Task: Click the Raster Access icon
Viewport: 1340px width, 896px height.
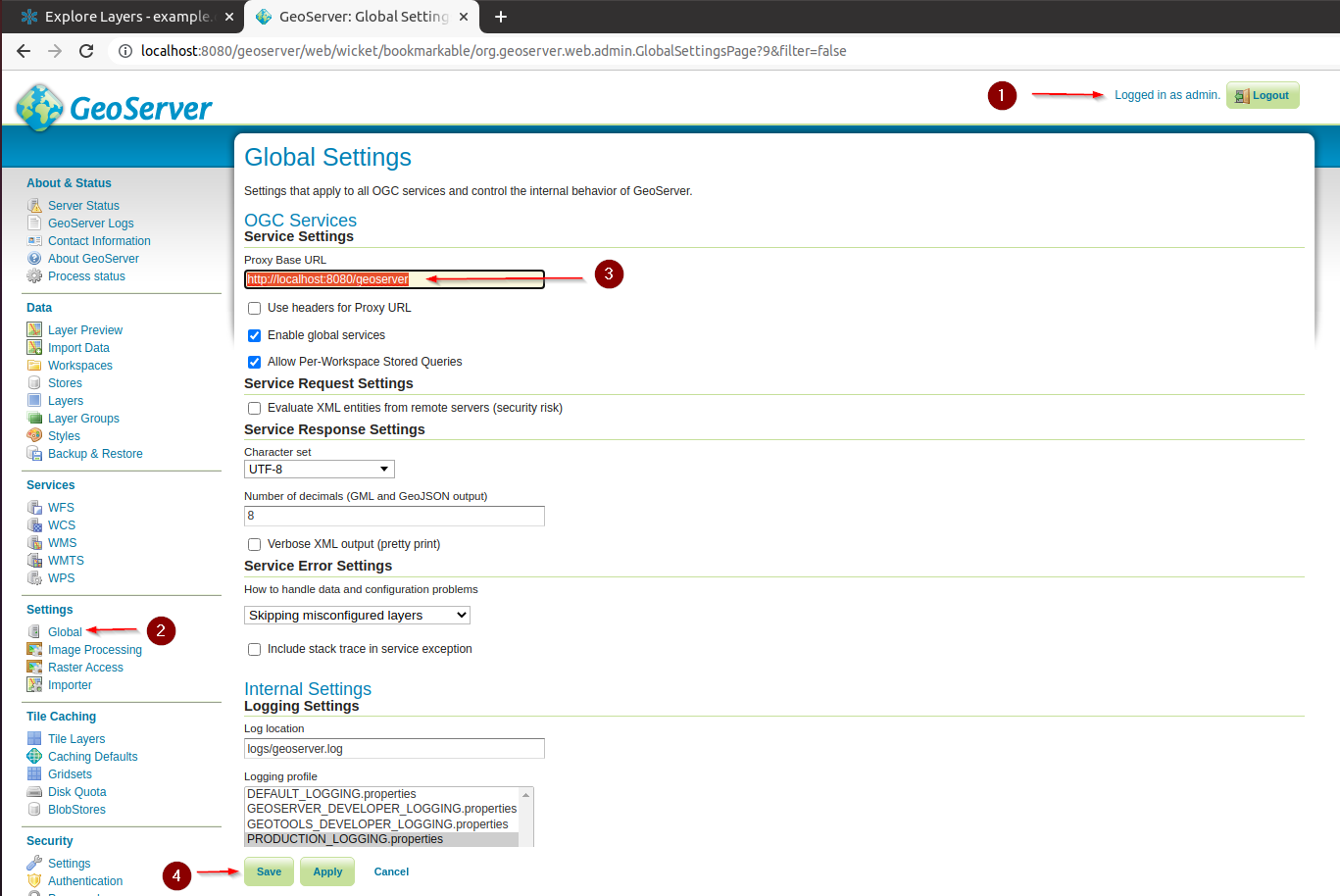Action: [x=34, y=668]
